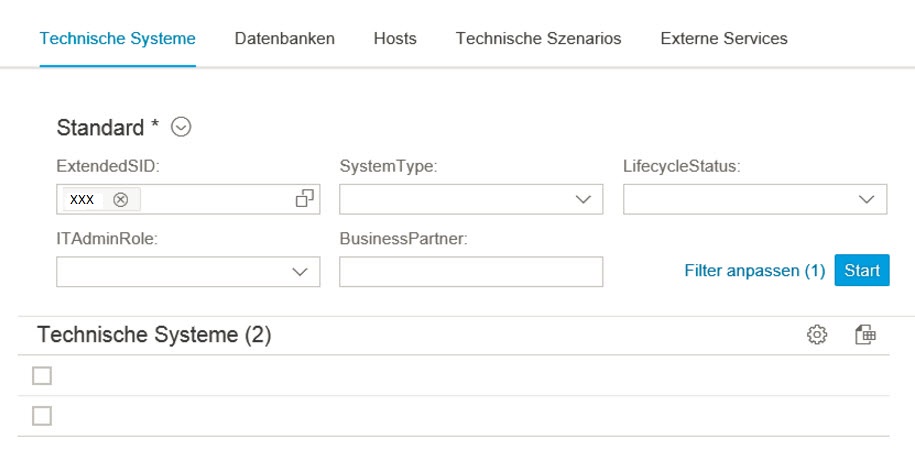Image resolution: width=915 pixels, height=458 pixels.
Task: Open the Externe Services tab
Action: 724,39
